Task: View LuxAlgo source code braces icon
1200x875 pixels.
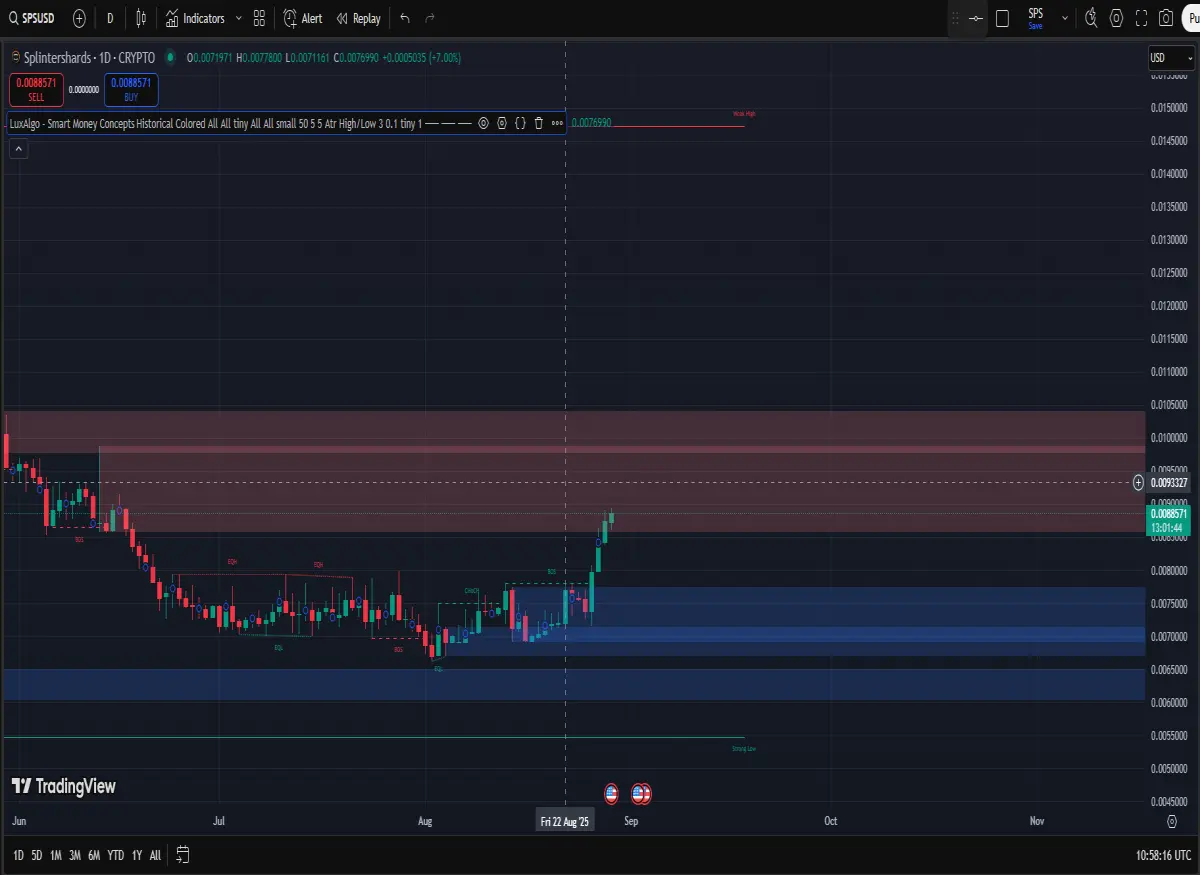Action: [520, 123]
